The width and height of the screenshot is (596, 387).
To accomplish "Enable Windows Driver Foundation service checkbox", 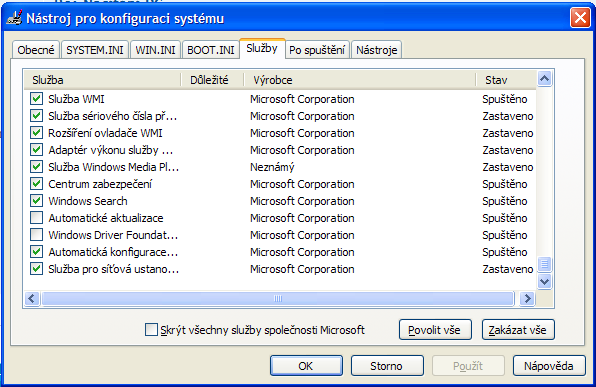I will click(x=36, y=235).
